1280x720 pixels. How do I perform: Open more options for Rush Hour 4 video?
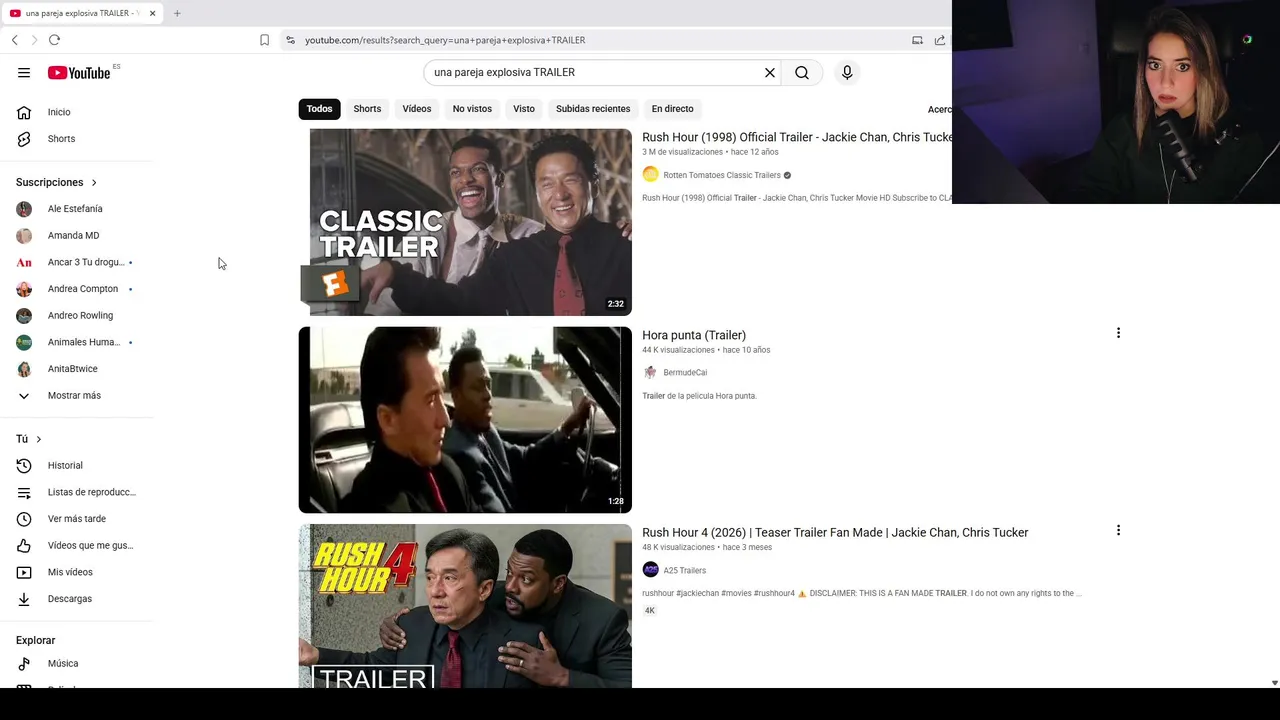coord(1118,530)
